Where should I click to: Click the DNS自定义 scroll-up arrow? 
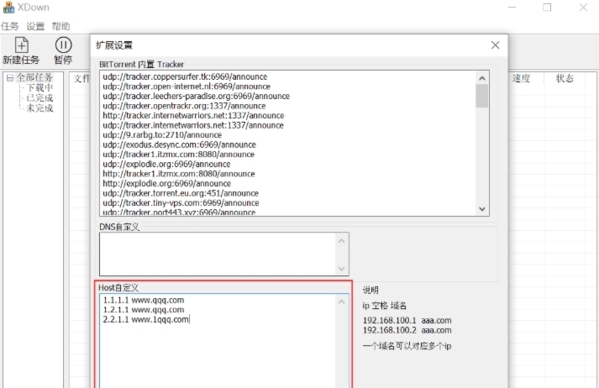(342, 241)
